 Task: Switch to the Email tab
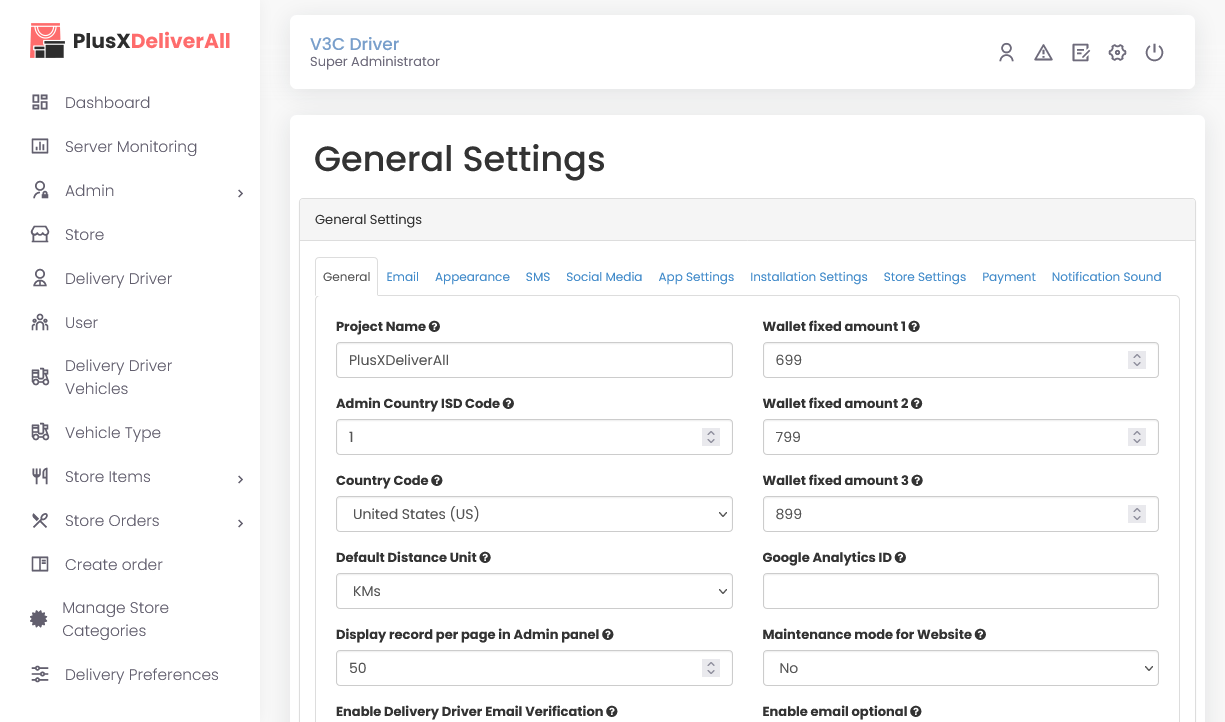click(403, 277)
